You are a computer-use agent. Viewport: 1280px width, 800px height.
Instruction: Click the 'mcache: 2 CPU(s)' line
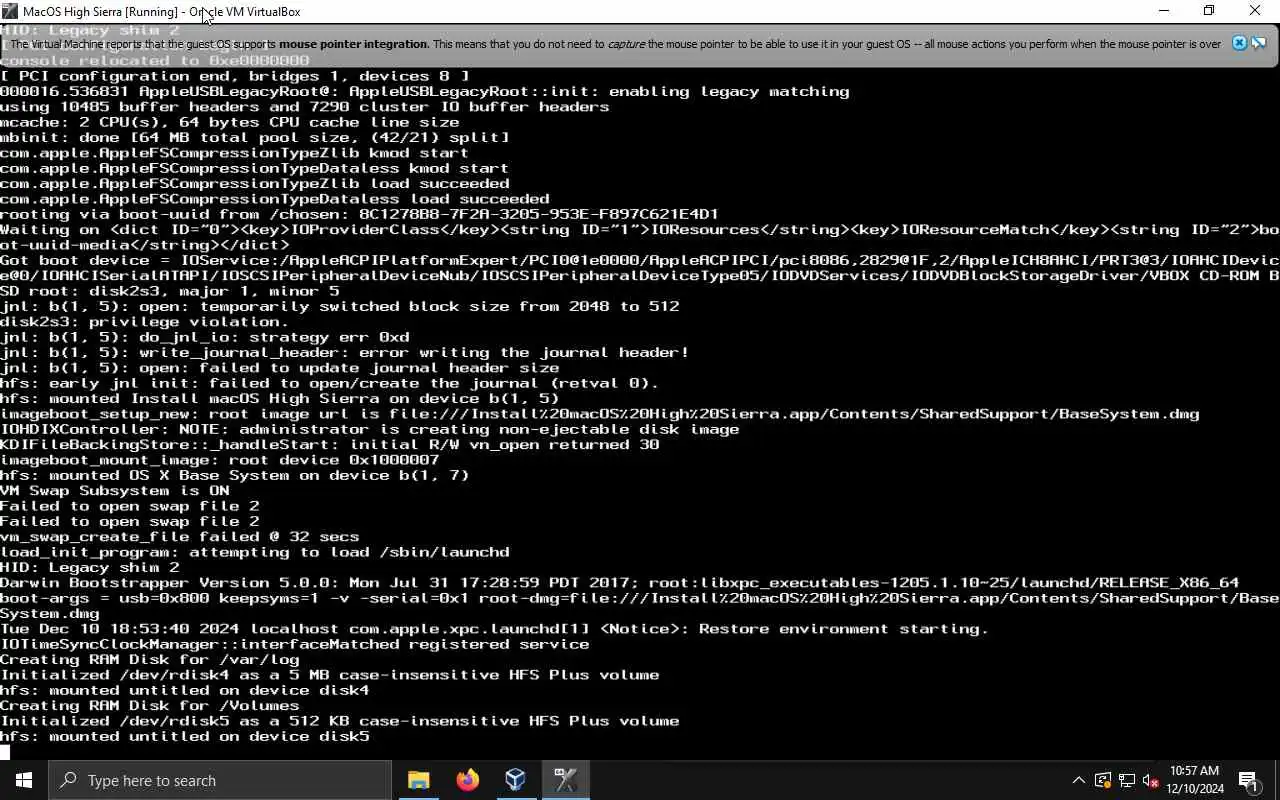pos(229,122)
